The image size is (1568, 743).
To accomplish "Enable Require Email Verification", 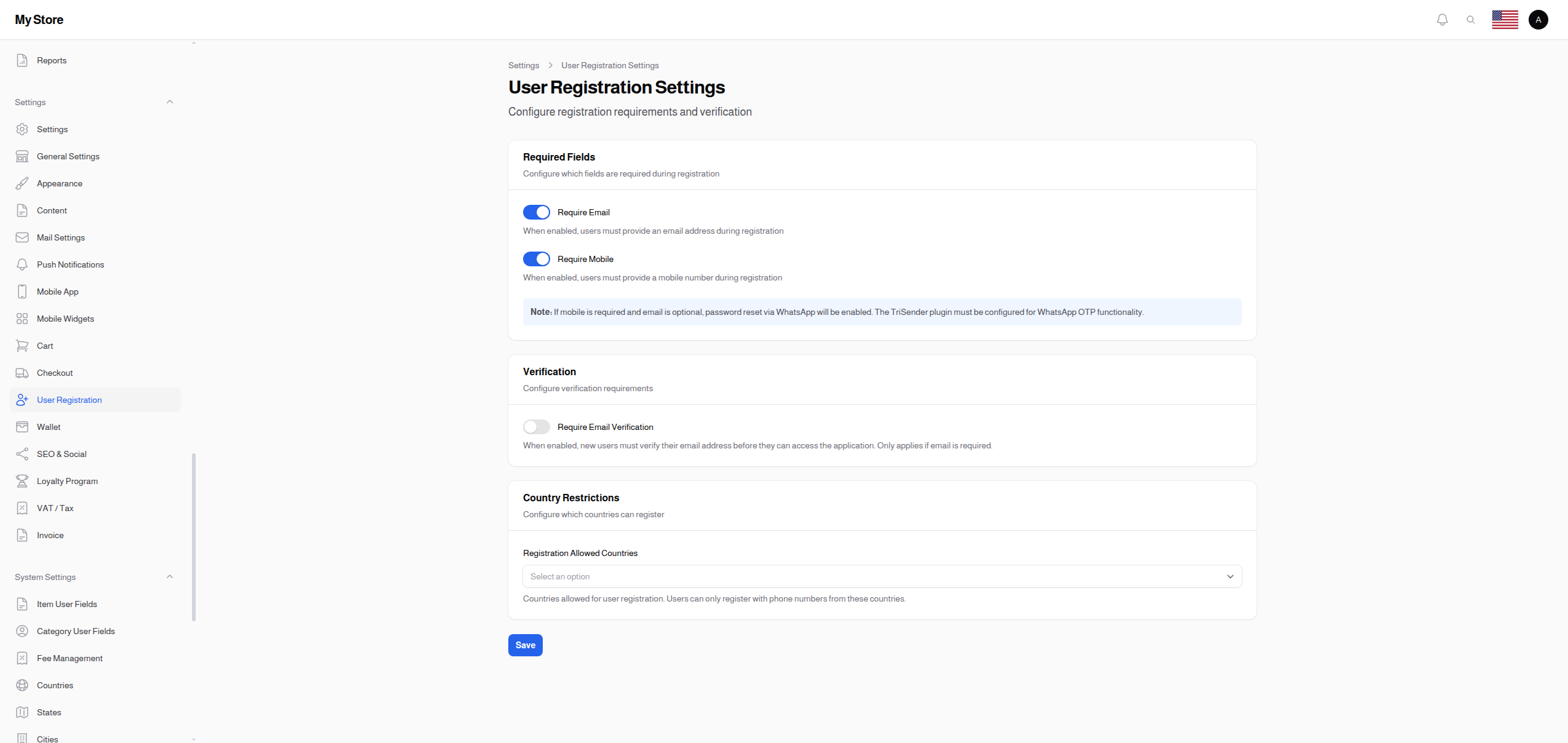I will pyautogui.click(x=536, y=426).
